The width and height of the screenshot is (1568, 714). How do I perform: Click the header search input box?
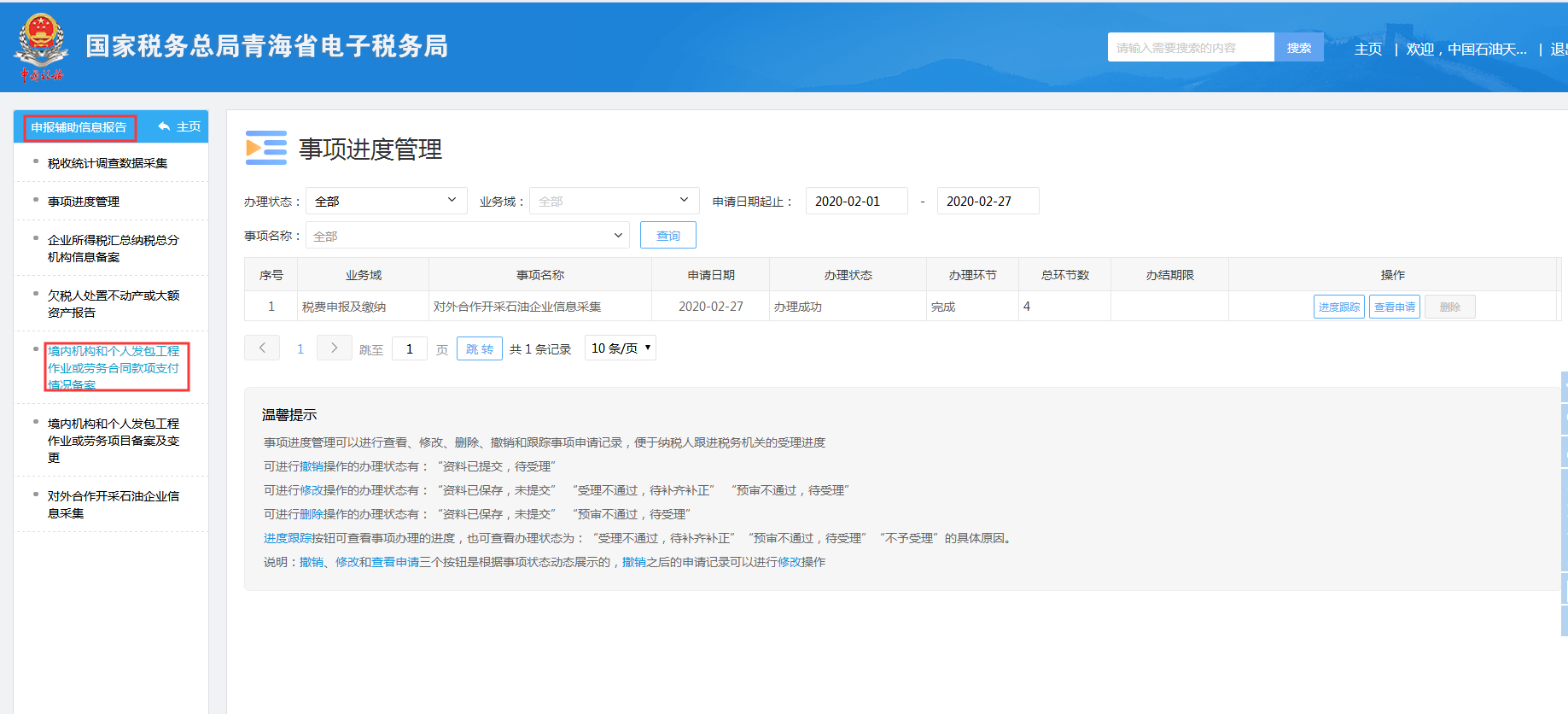1190,48
